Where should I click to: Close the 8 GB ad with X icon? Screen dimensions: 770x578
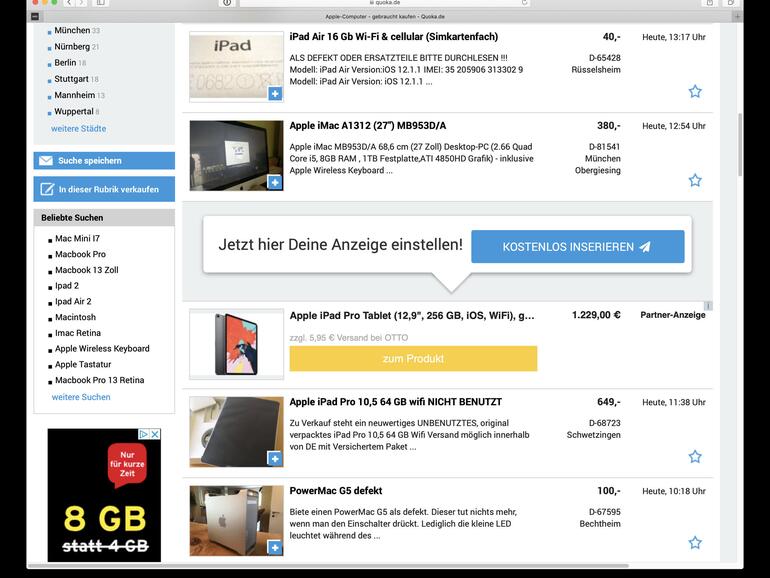click(155, 434)
